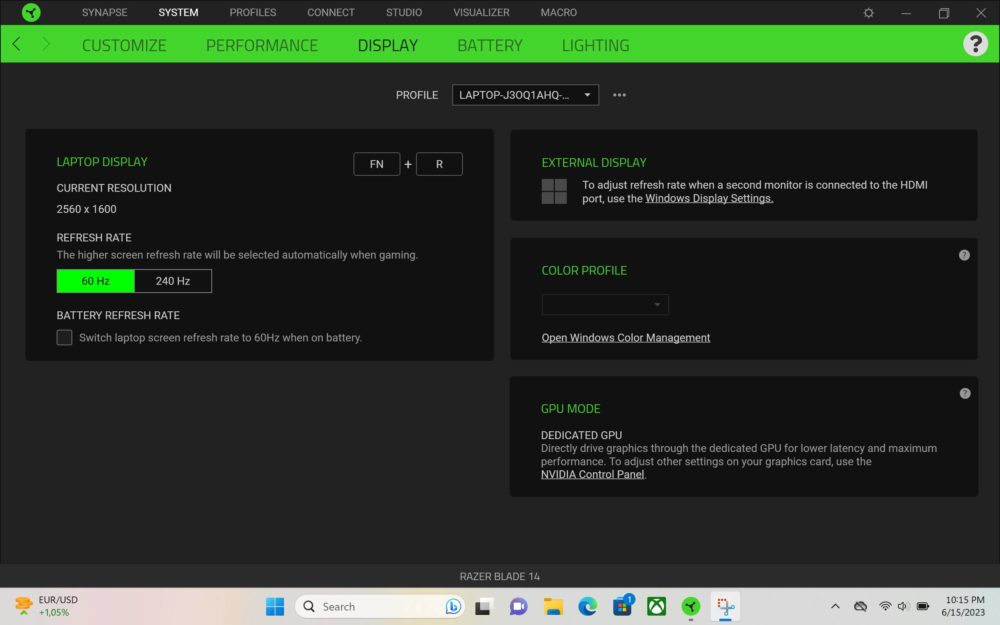The height and width of the screenshot is (625, 1000).
Task: Switch to Razer Synapse taskbar icon
Action: [x=691, y=607]
